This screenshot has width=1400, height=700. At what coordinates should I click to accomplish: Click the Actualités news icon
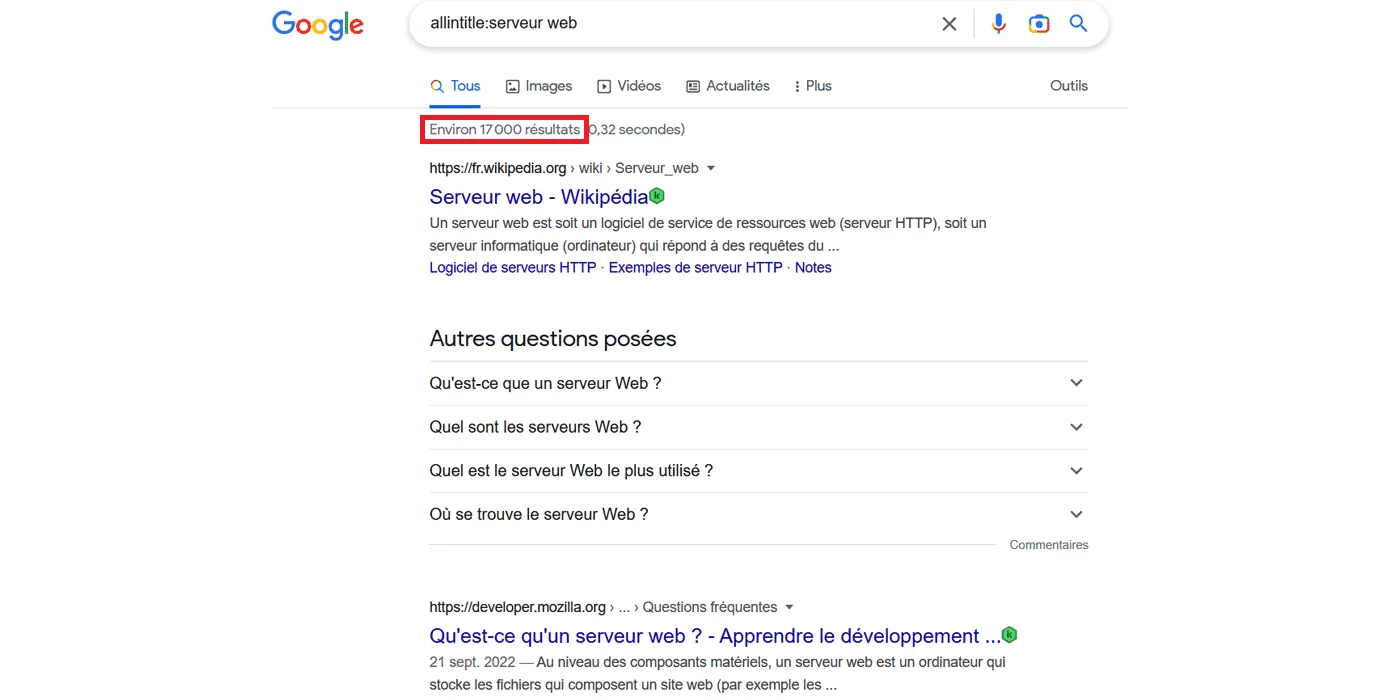pyautogui.click(x=692, y=86)
